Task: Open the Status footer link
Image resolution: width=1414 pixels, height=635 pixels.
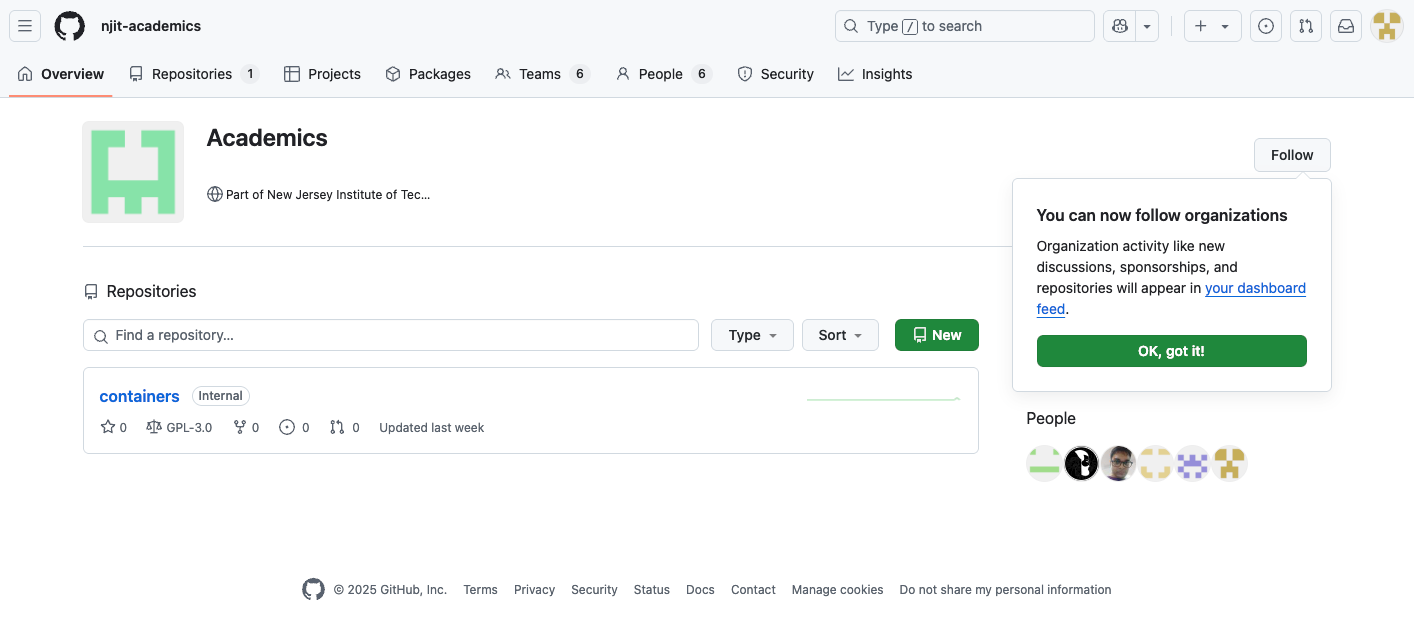Action: (x=651, y=590)
